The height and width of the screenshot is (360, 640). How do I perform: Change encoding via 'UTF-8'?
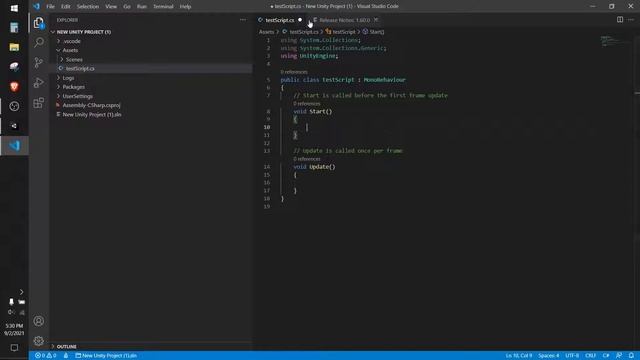(x=572, y=356)
